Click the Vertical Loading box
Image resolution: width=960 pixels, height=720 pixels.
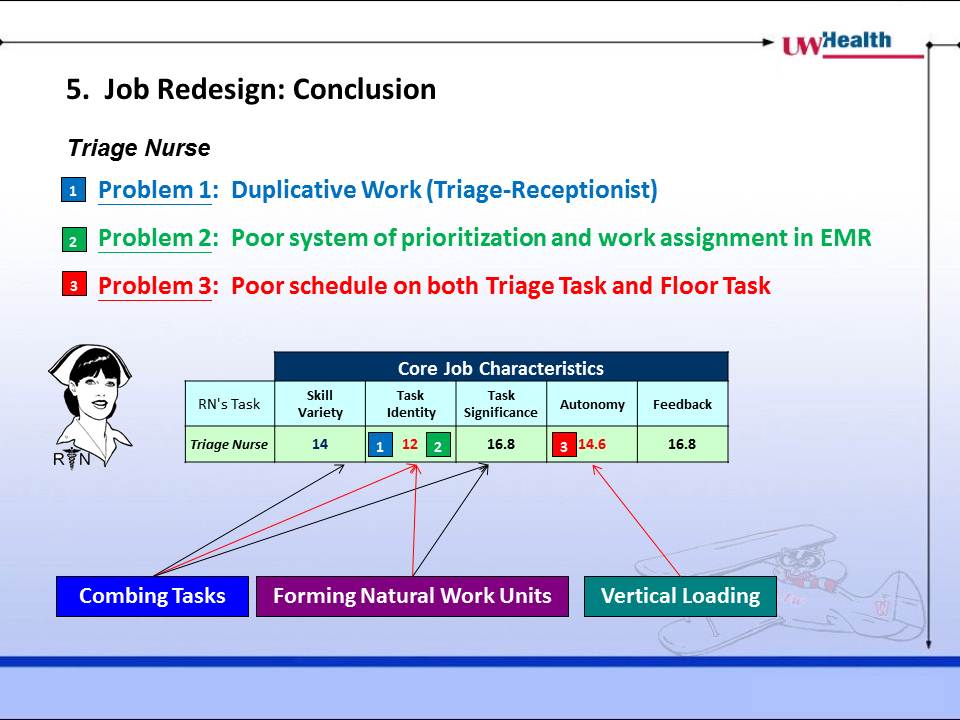(680, 596)
